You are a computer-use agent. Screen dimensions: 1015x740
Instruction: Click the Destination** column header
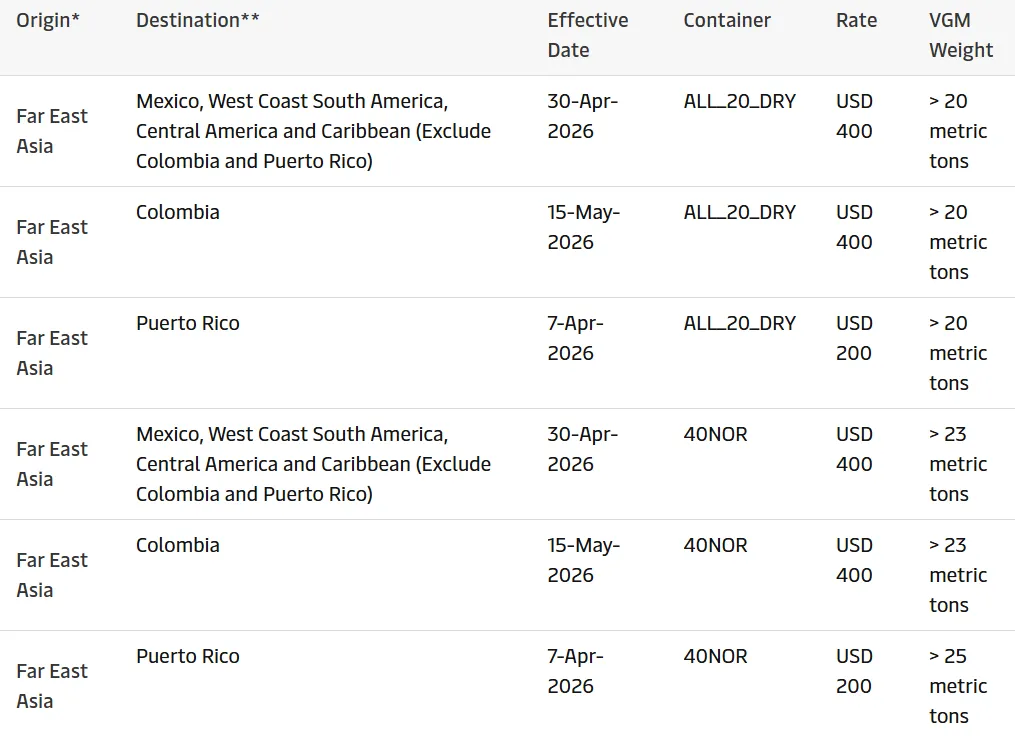[198, 20]
